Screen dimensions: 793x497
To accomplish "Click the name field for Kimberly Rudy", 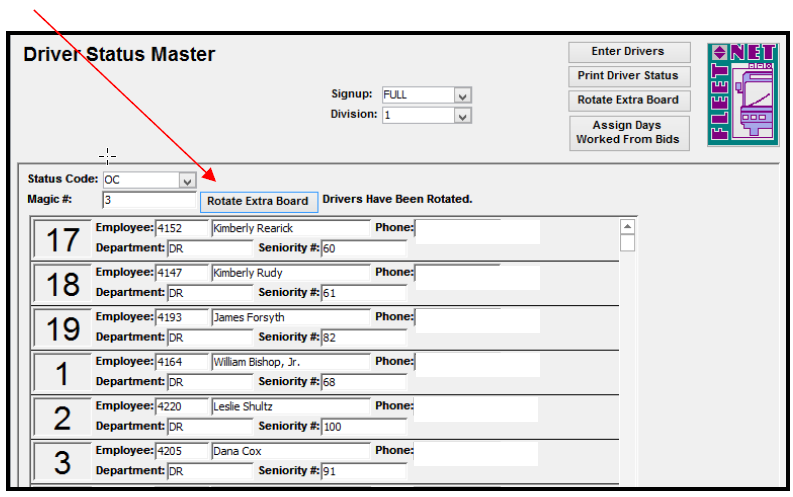I will (290, 273).
